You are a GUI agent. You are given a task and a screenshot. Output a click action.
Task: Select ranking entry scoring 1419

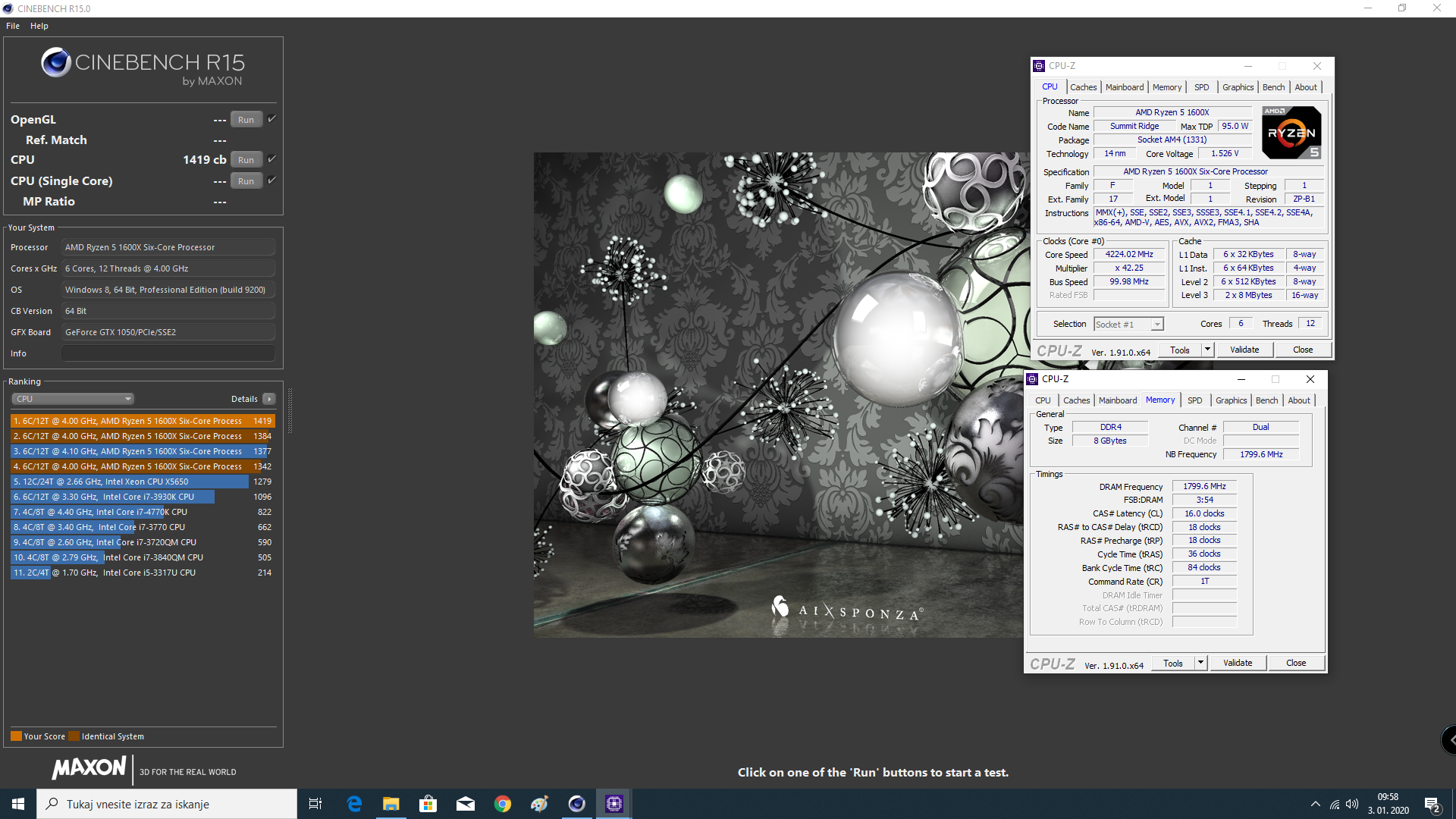coord(143,421)
